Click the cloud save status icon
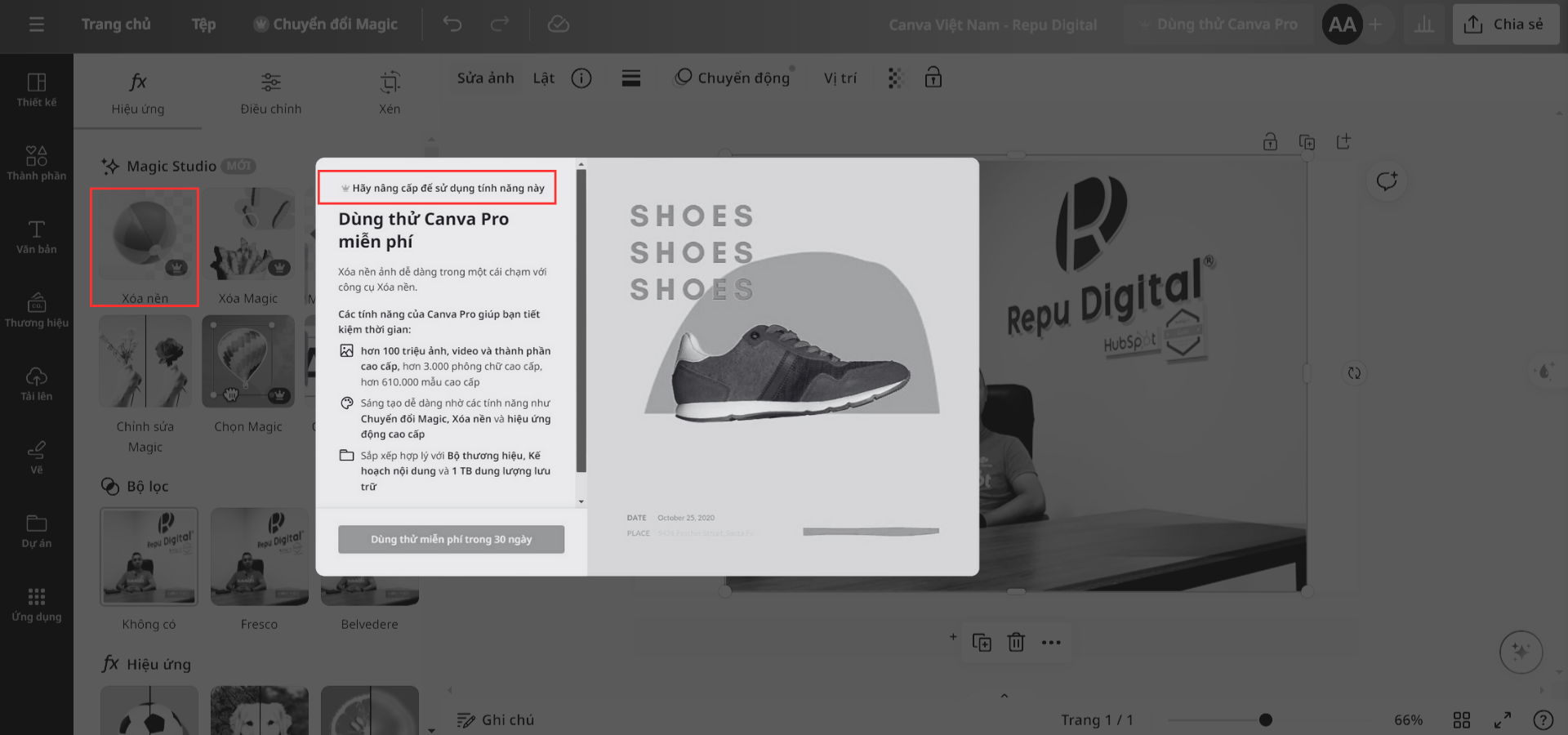 pyautogui.click(x=559, y=24)
